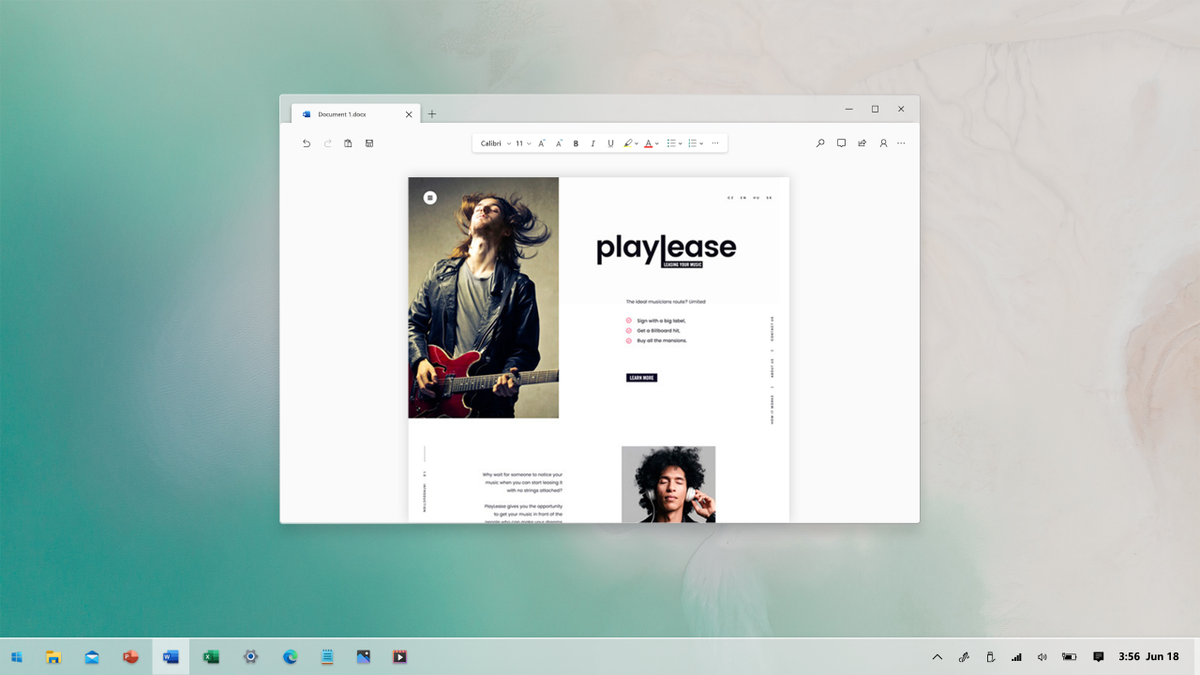1200x675 pixels.
Task: Click the headphones man photo
Action: tap(668, 484)
